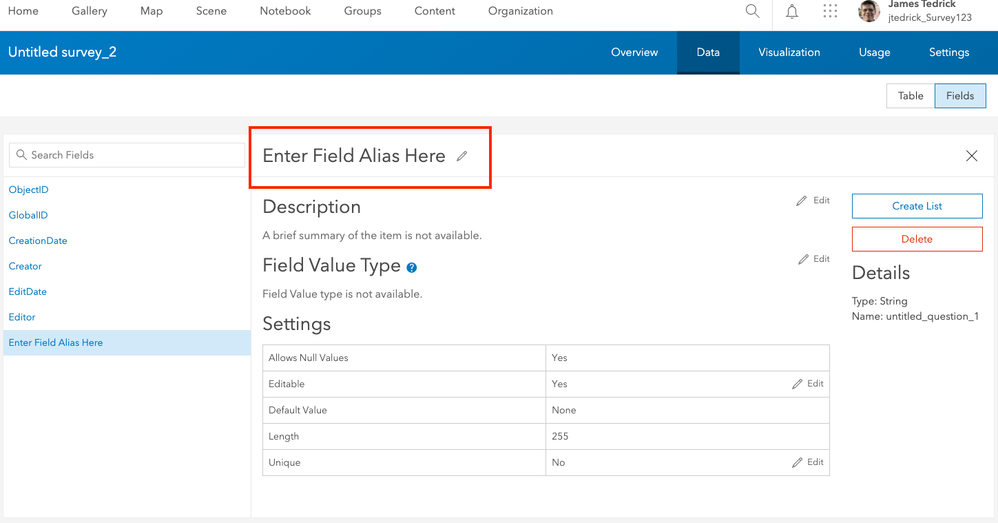
Task: Open the Visualization tab
Action: (x=789, y=52)
